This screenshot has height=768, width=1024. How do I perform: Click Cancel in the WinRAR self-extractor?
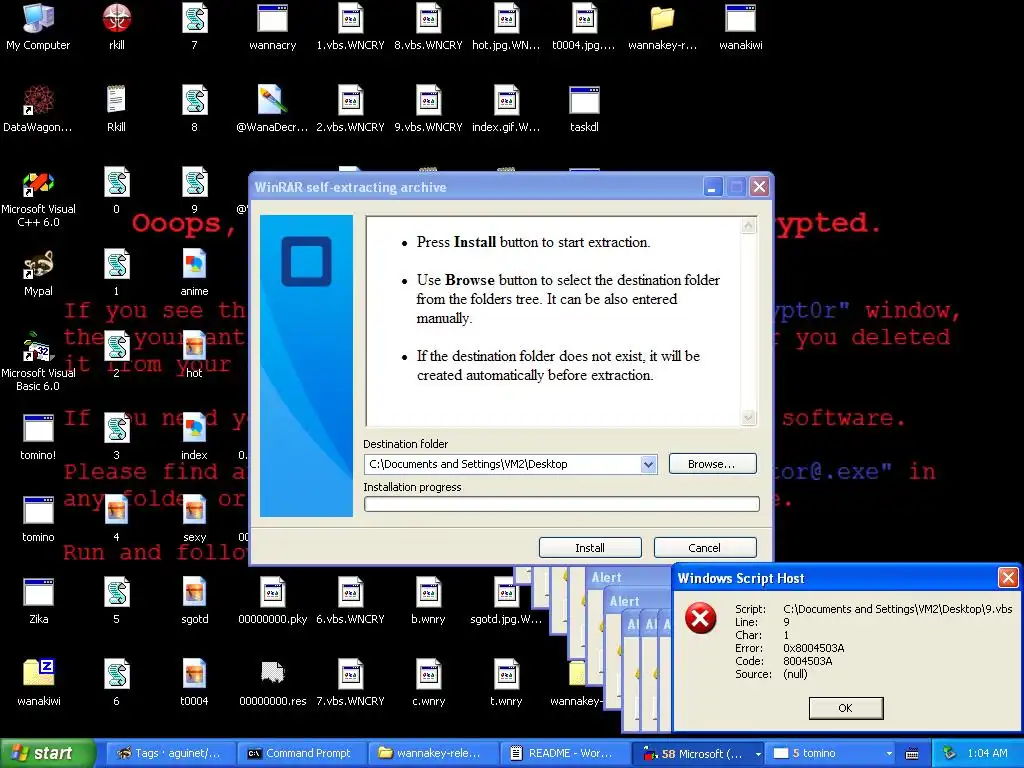pyautogui.click(x=705, y=548)
